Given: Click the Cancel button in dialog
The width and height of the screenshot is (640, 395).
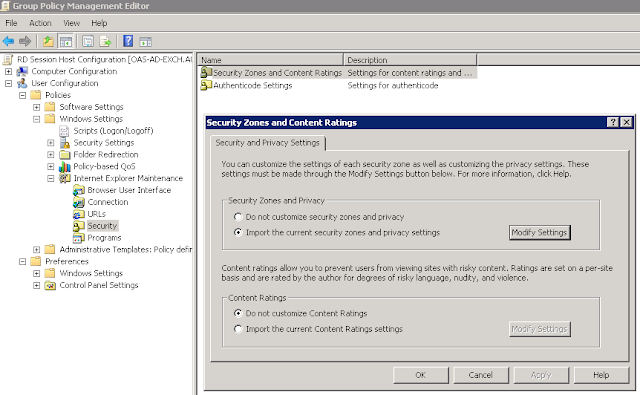Looking at the screenshot, I should (480, 375).
